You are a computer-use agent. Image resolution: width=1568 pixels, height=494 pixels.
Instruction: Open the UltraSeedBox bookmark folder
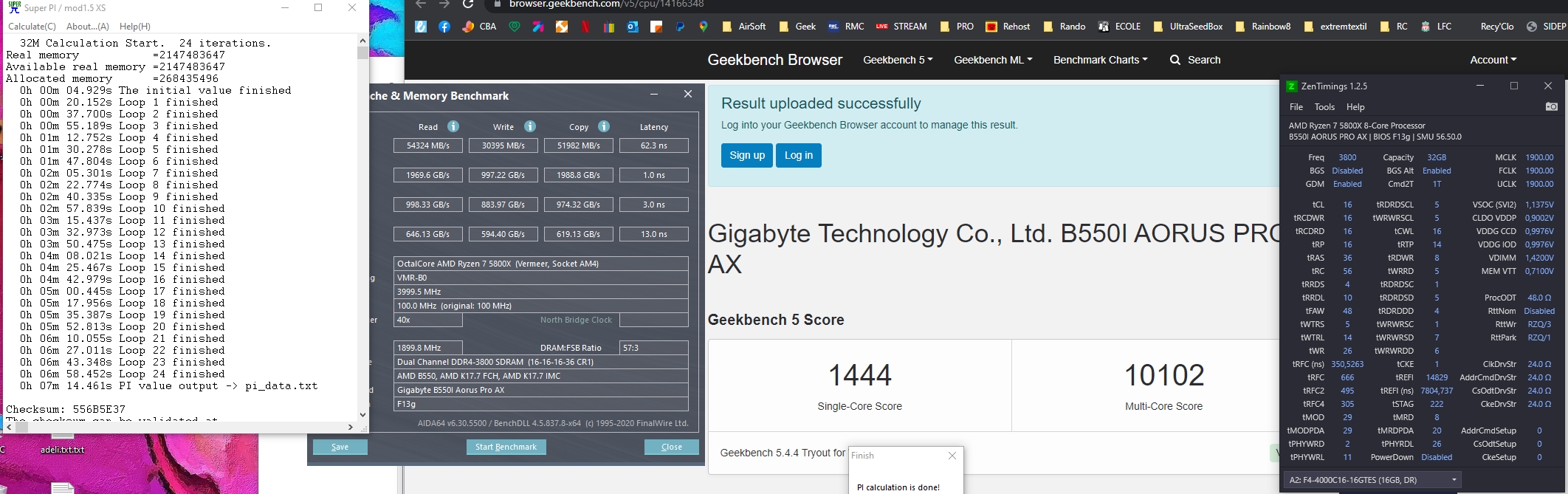[1189, 27]
